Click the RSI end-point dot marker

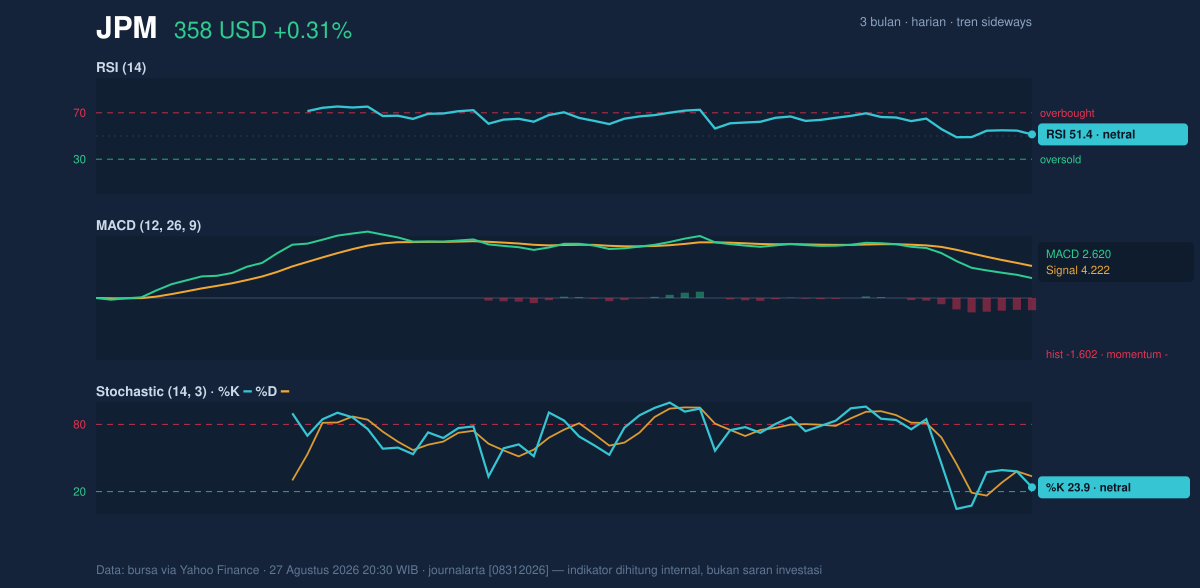point(1032,134)
